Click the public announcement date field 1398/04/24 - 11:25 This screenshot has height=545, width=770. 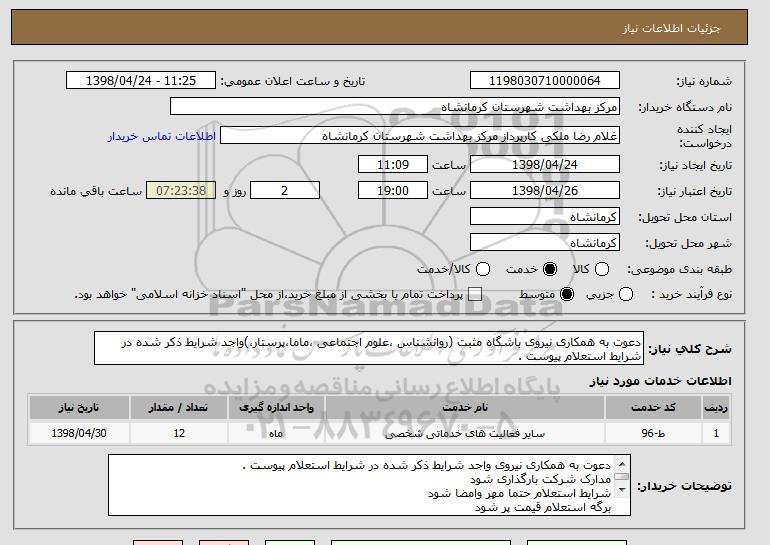[141, 81]
